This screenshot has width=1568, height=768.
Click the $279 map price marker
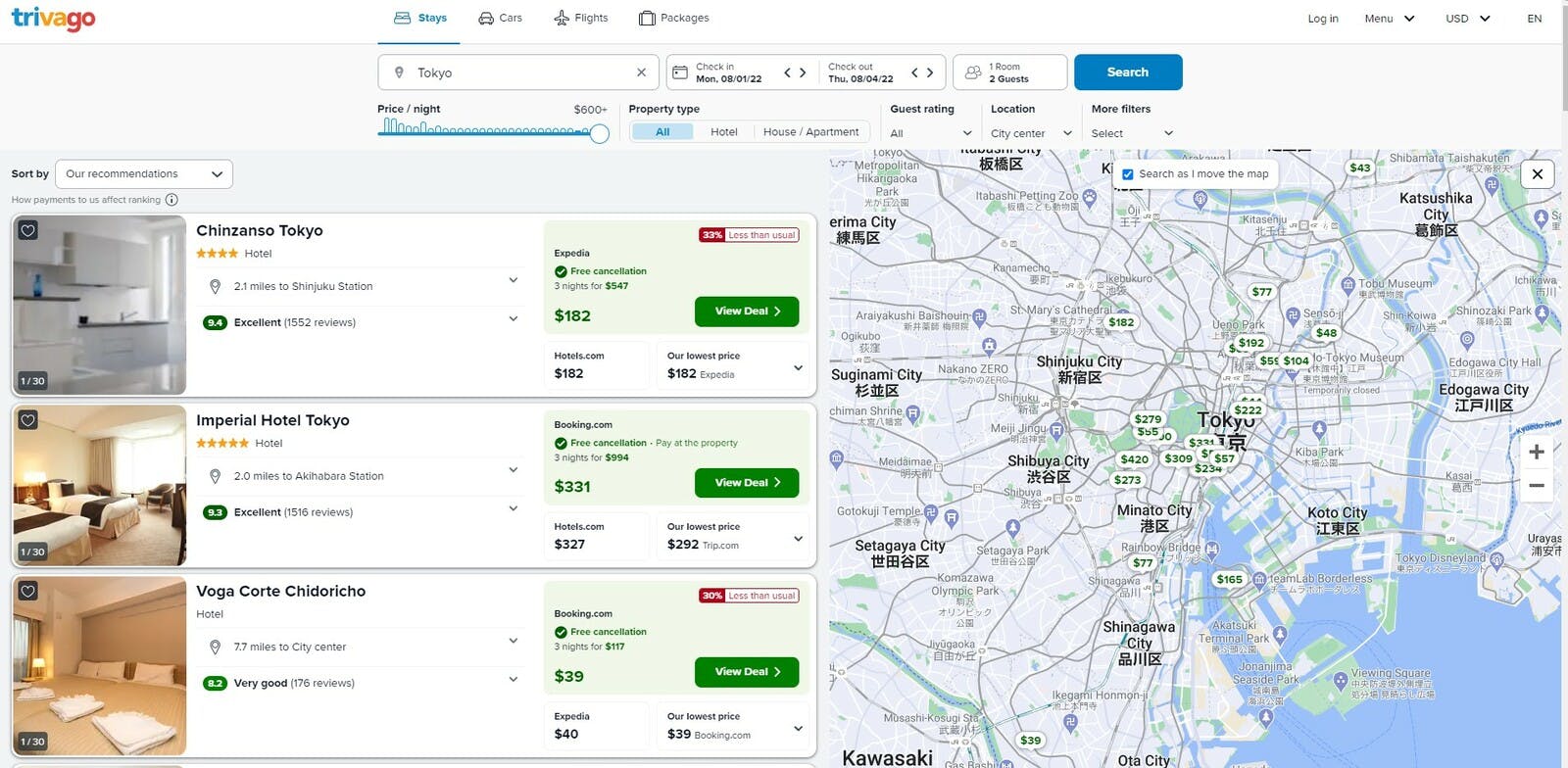[x=1148, y=418]
